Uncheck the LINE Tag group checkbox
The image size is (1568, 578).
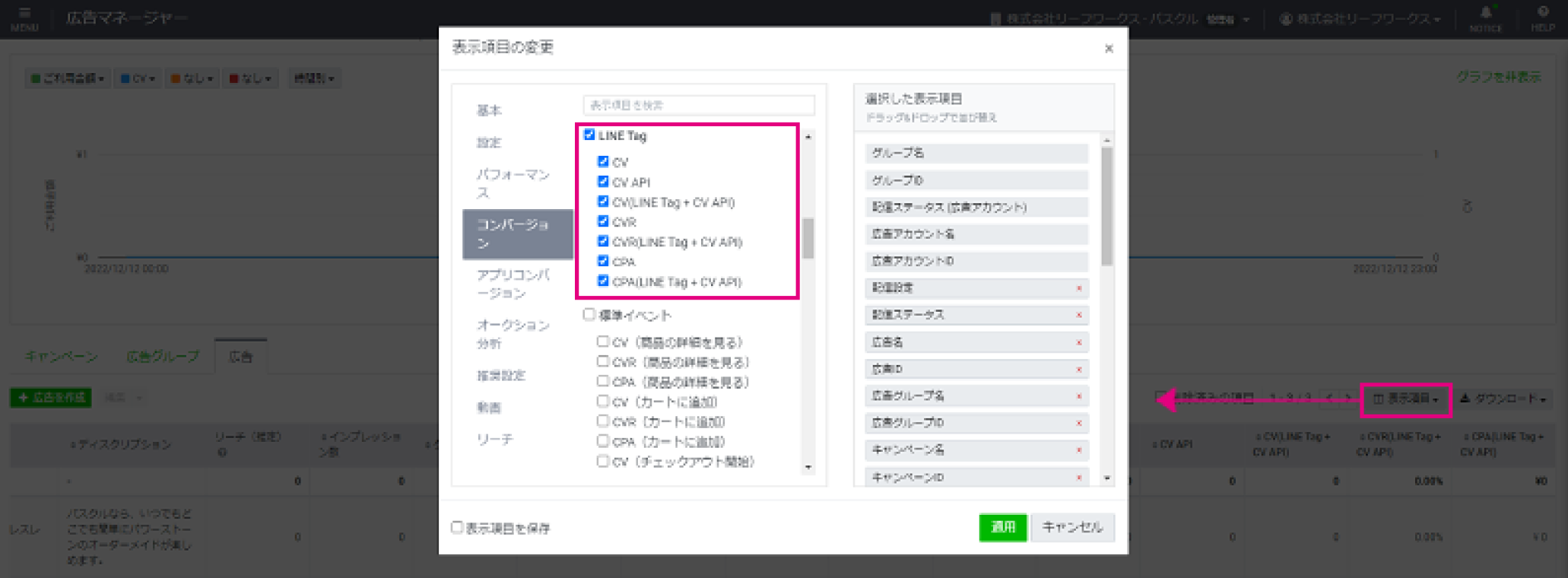589,135
